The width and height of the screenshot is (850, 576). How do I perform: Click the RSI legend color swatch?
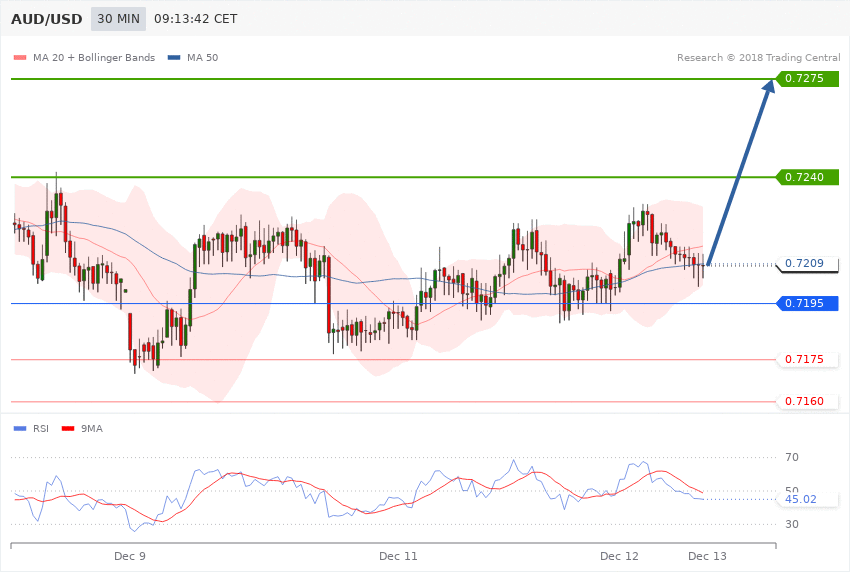pos(20,429)
